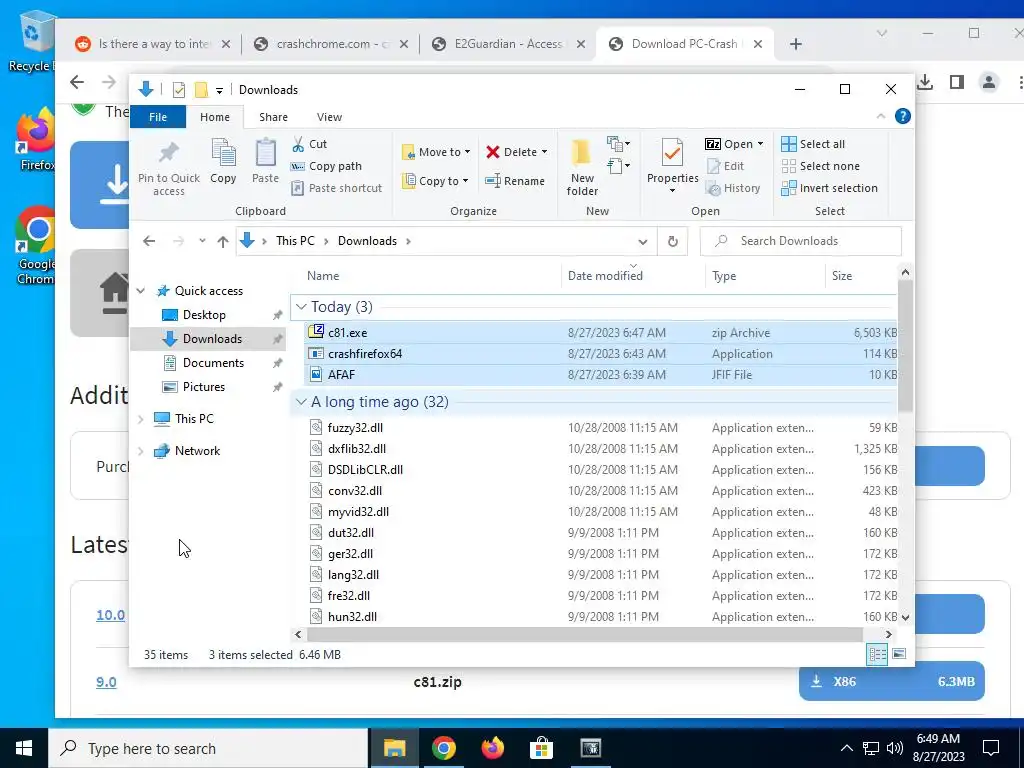This screenshot has width=1024, height=768.
Task: Select Documents in Quick access
Action: point(213,362)
